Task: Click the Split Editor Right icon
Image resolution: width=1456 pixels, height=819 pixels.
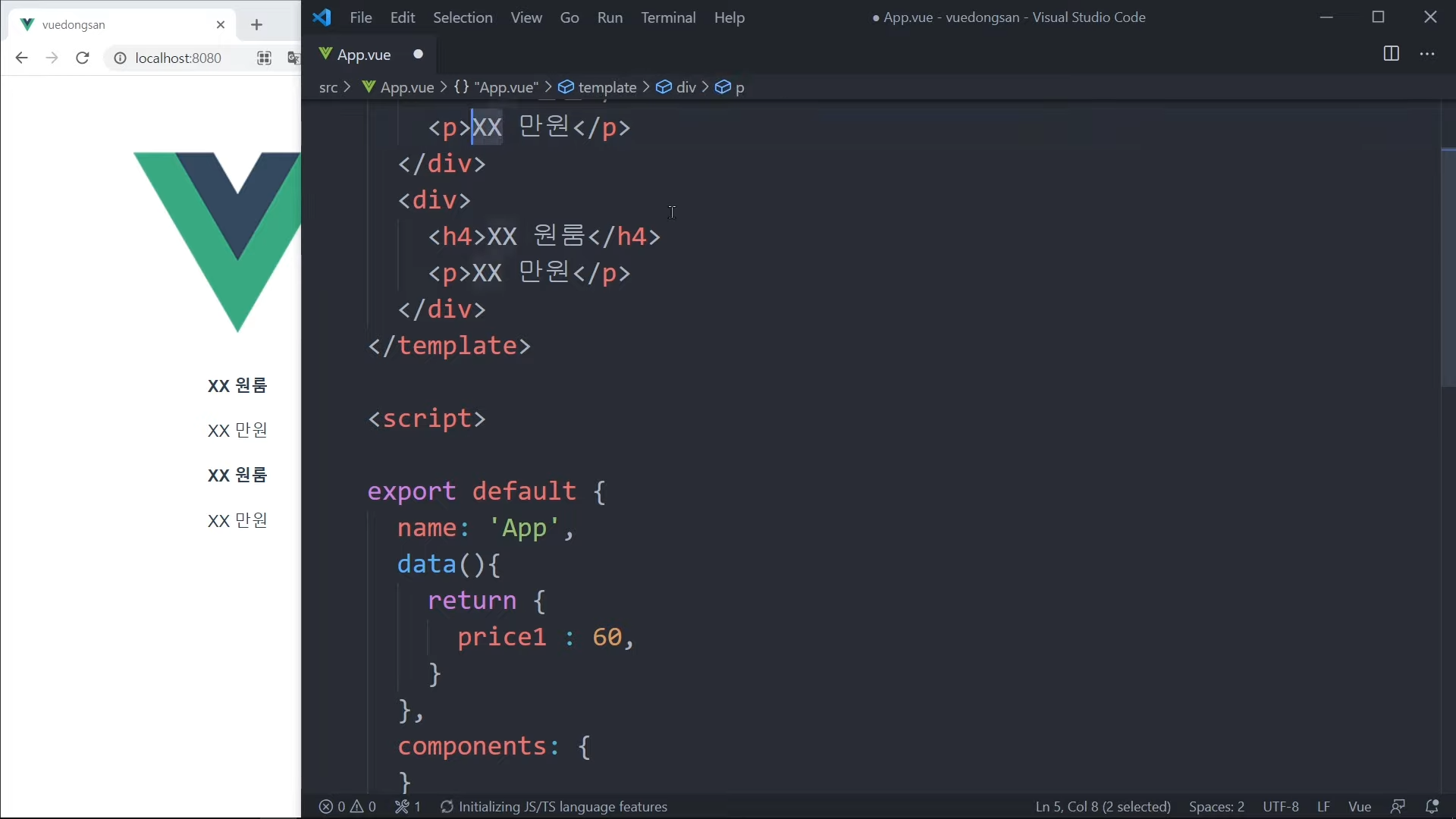Action: [1391, 54]
